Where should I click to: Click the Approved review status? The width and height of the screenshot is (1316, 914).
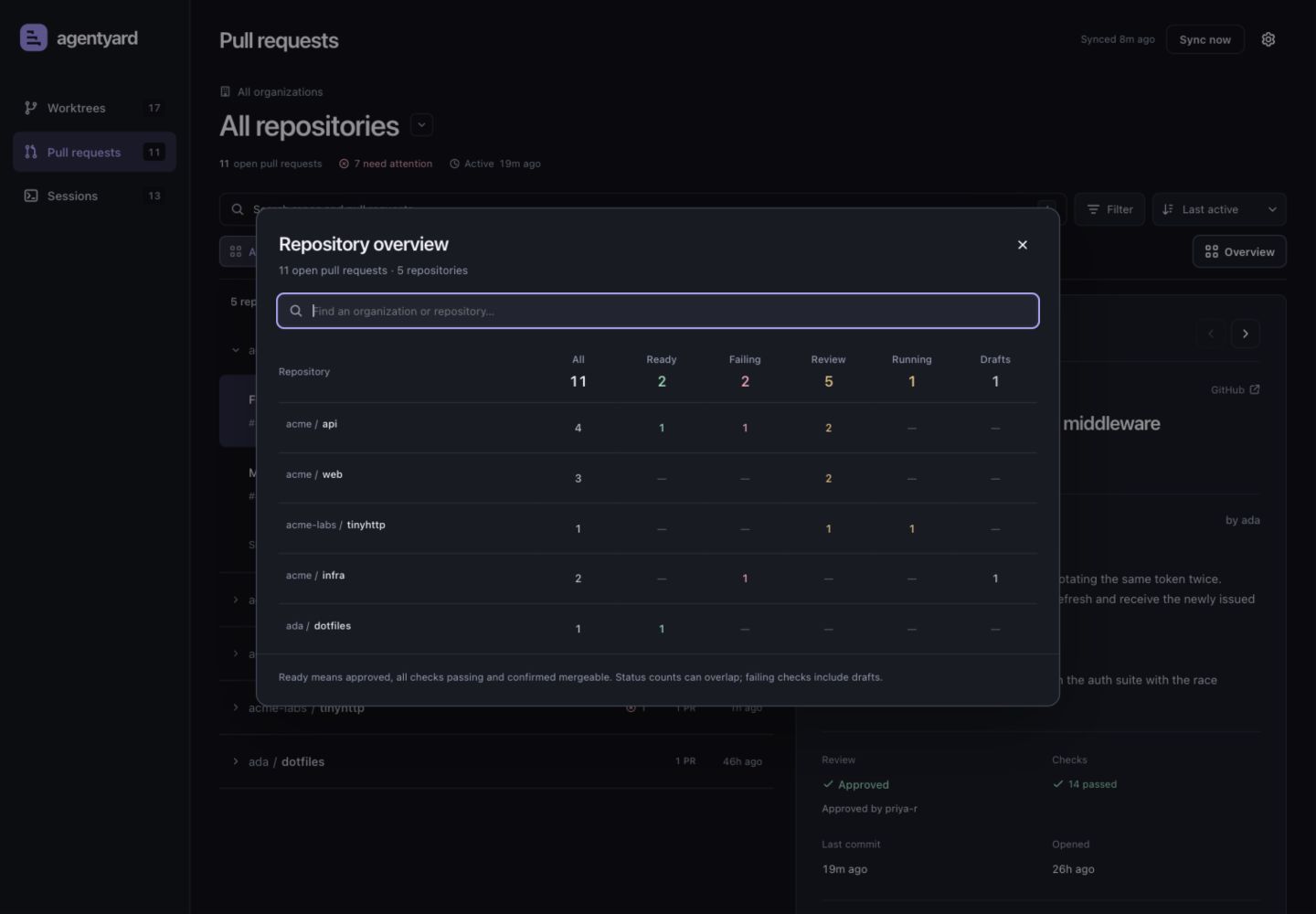tap(855, 784)
